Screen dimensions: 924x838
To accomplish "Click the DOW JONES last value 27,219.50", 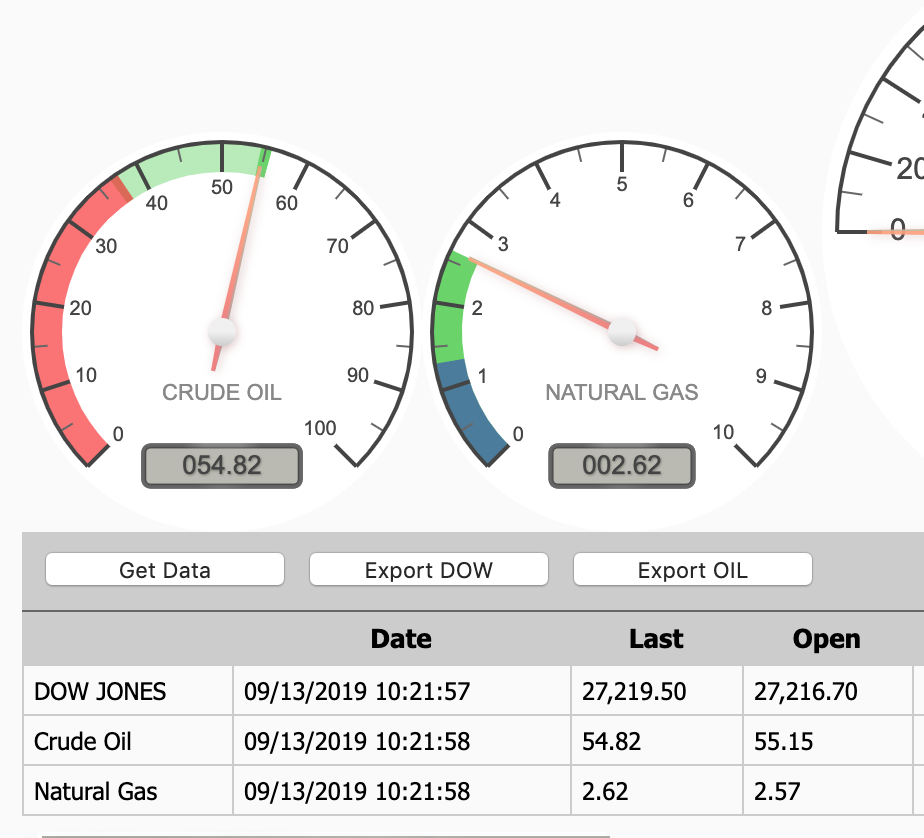I will pos(634,691).
